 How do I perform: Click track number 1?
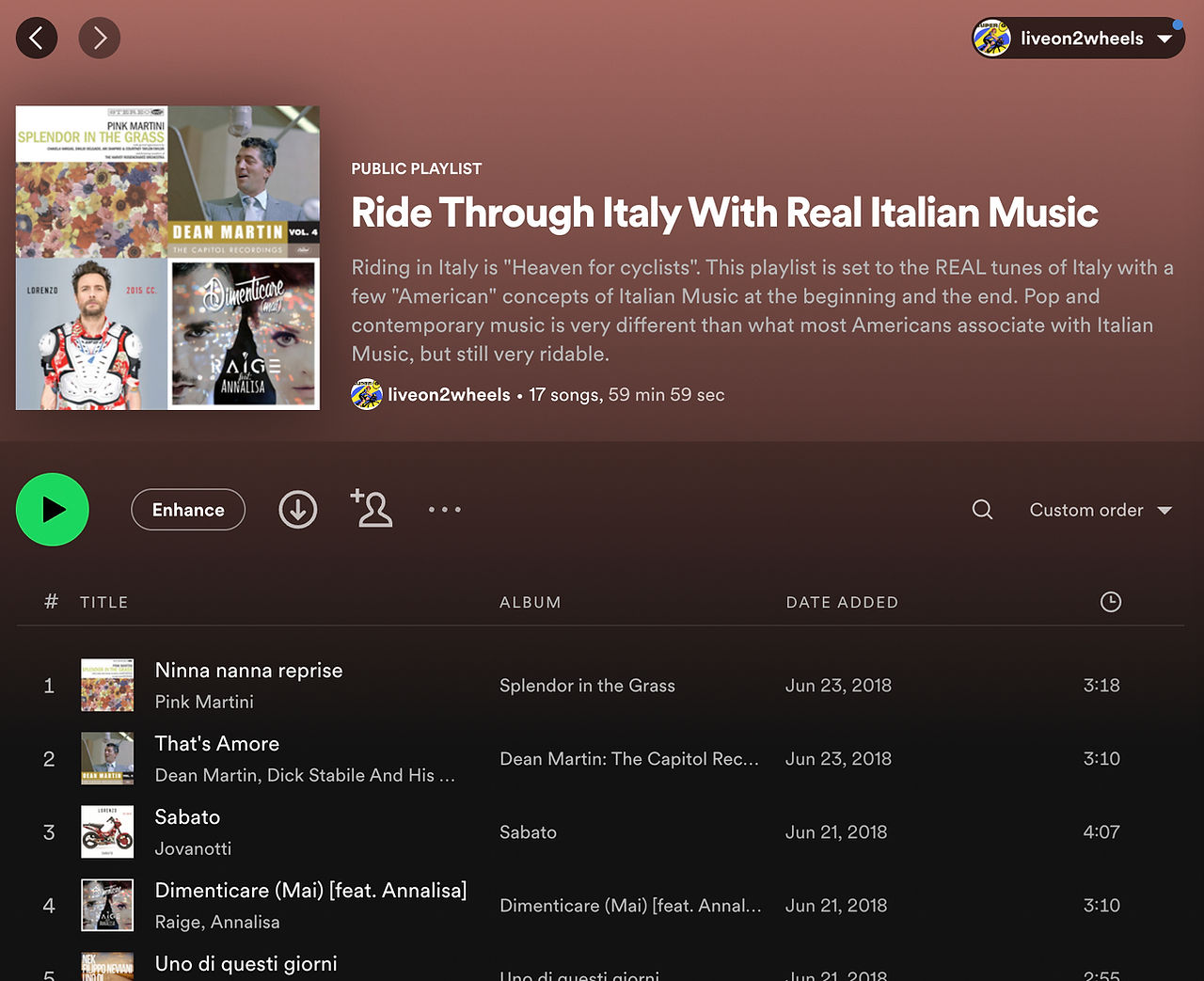coord(49,686)
